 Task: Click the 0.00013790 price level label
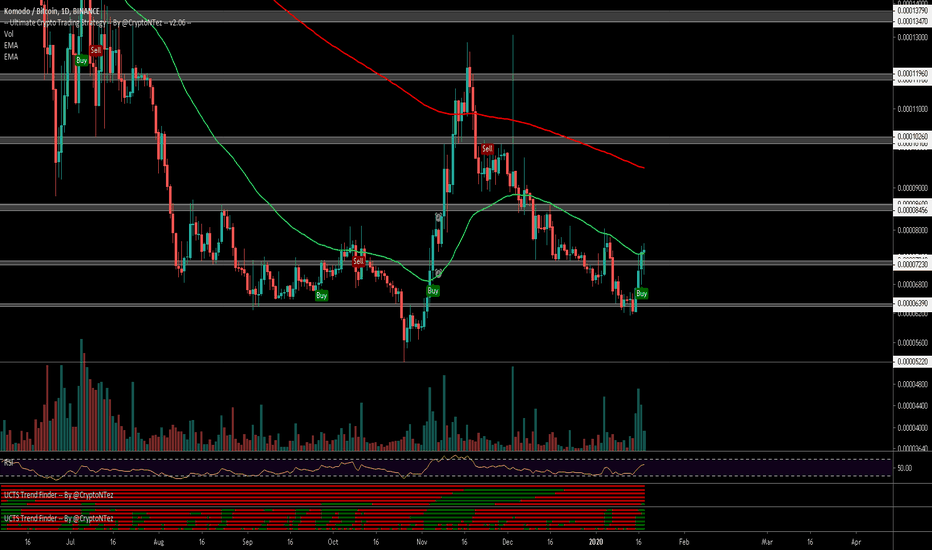(x=912, y=11)
